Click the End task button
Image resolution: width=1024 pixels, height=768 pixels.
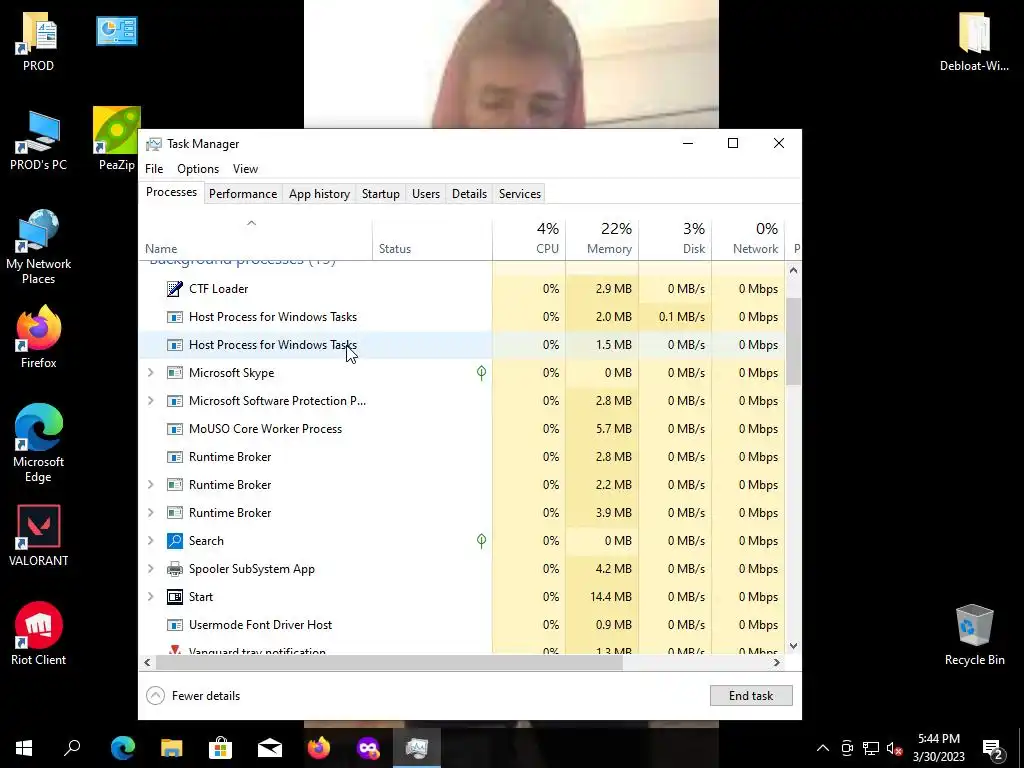[751, 696]
